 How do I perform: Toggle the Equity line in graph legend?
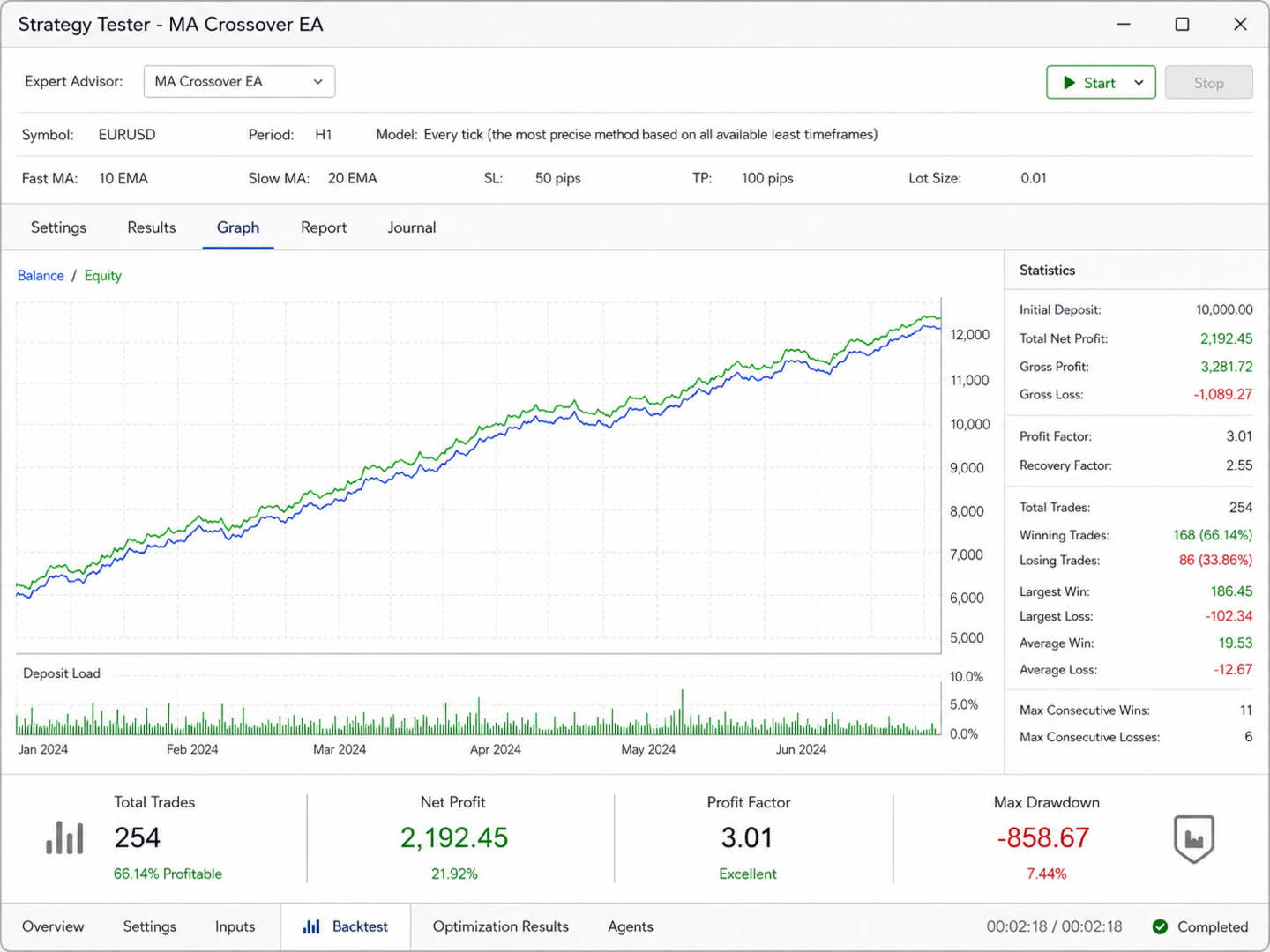click(103, 276)
